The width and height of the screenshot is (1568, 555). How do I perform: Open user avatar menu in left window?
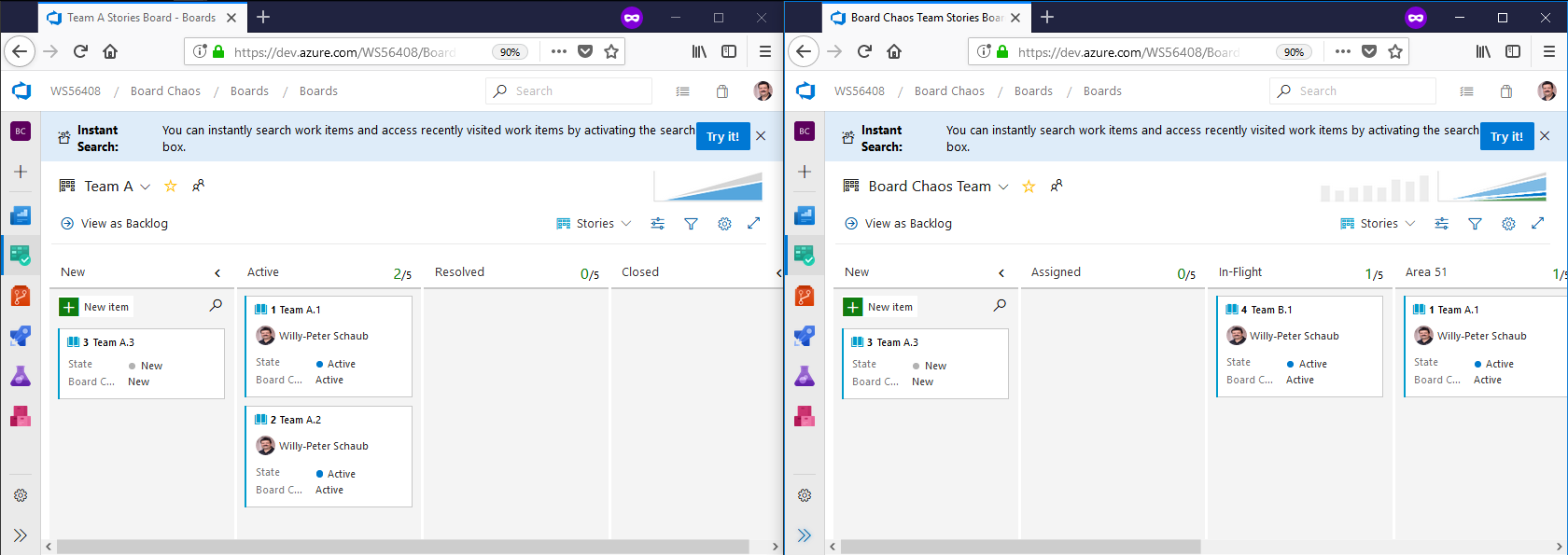pyautogui.click(x=763, y=90)
